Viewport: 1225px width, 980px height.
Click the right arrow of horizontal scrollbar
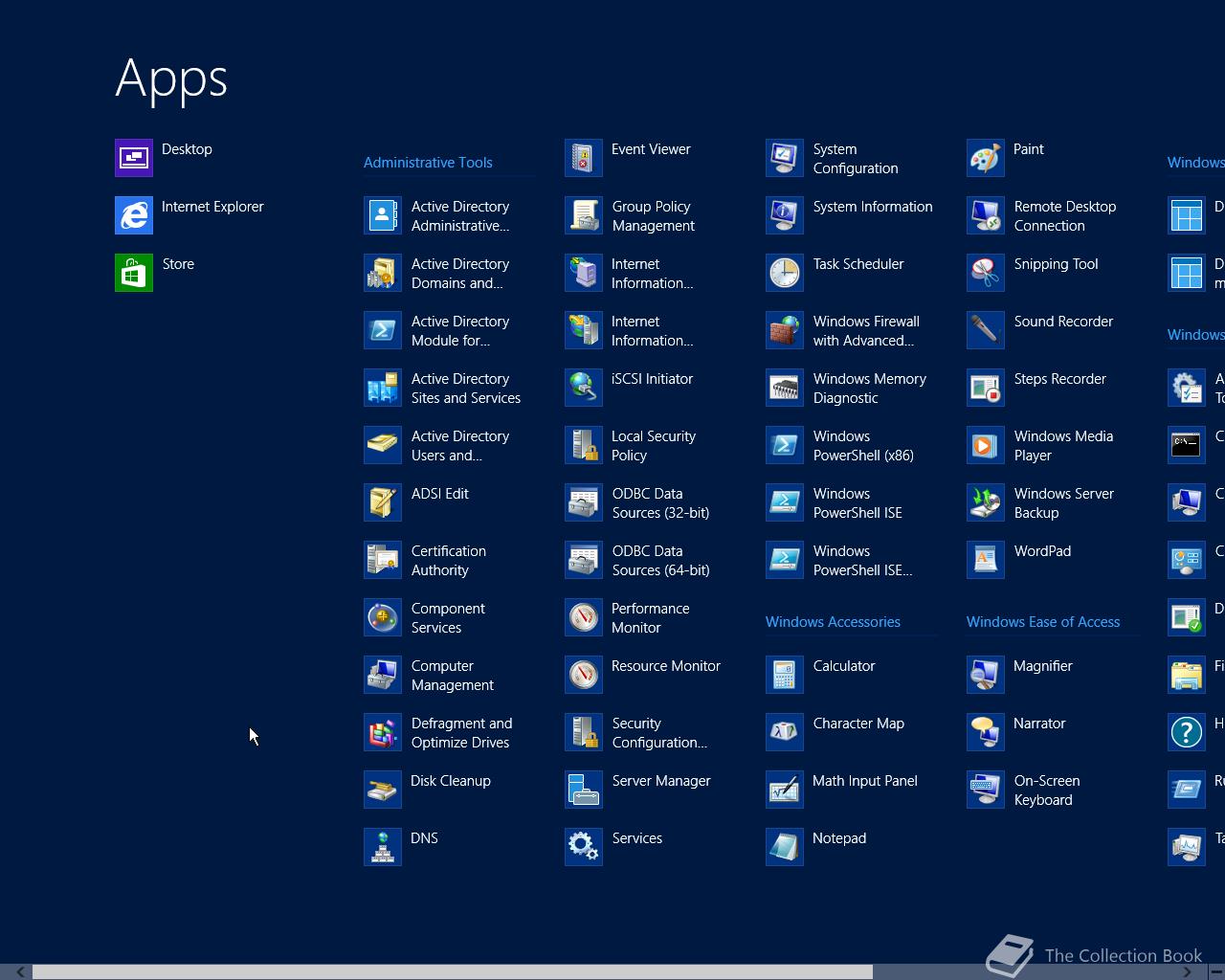pyautogui.click(x=1188, y=972)
